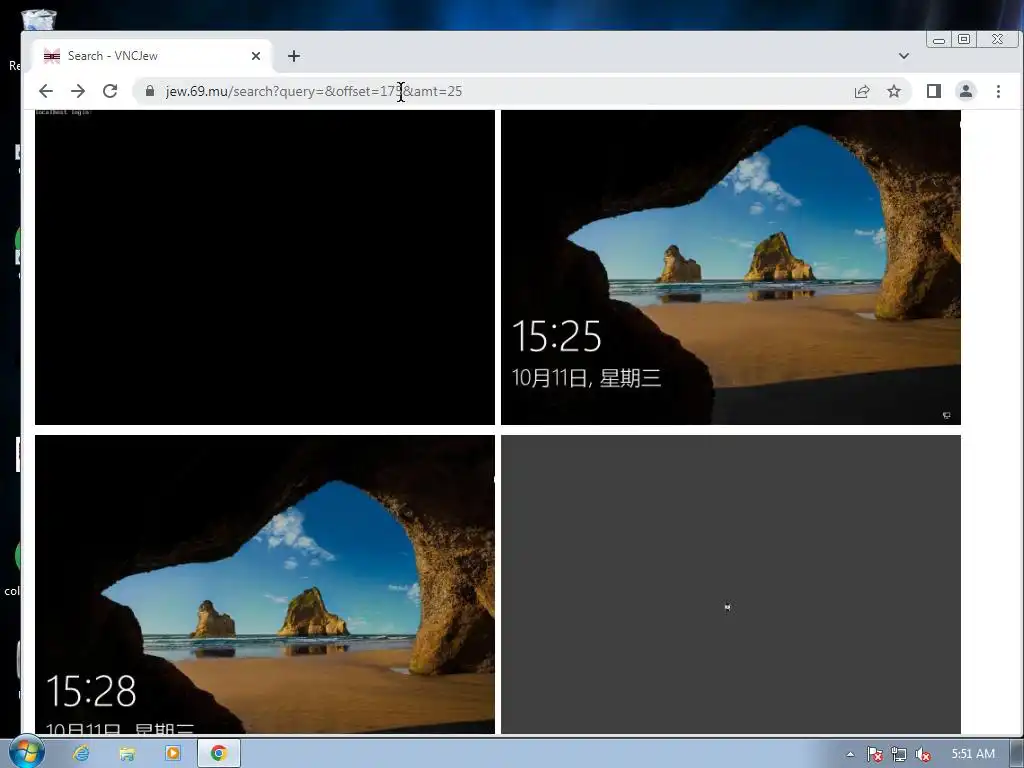This screenshot has height=768, width=1024.
Task: Go back with the browser back arrow
Action: click(46, 91)
